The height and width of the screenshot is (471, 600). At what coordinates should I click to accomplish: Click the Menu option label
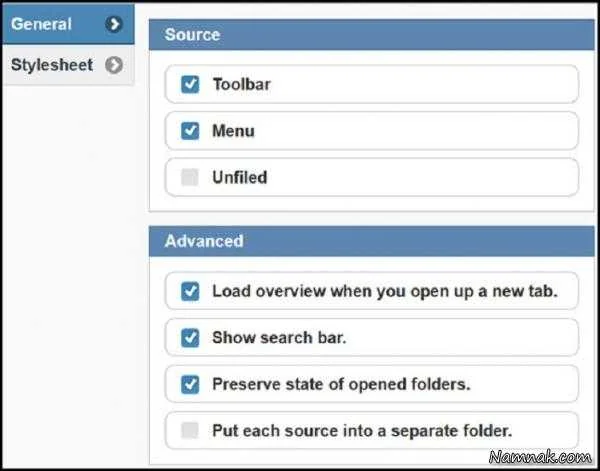(x=233, y=131)
